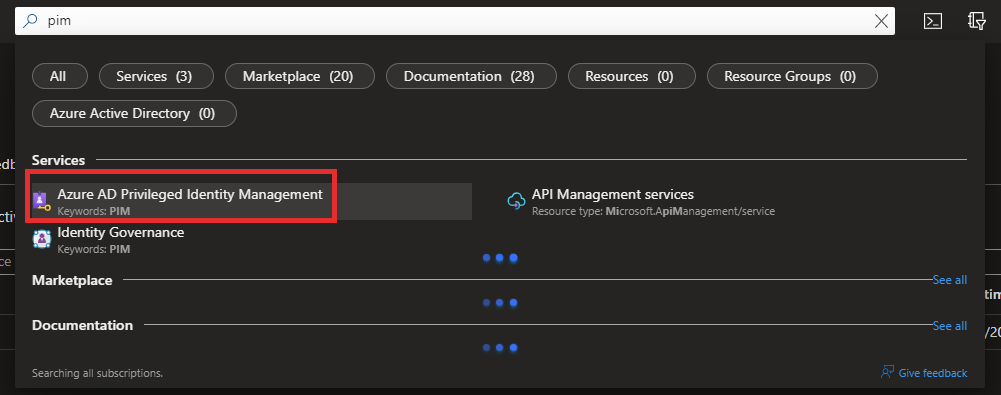Open the Cloud Shell icon
Viewport: 1001px width, 395px height.
point(933,21)
